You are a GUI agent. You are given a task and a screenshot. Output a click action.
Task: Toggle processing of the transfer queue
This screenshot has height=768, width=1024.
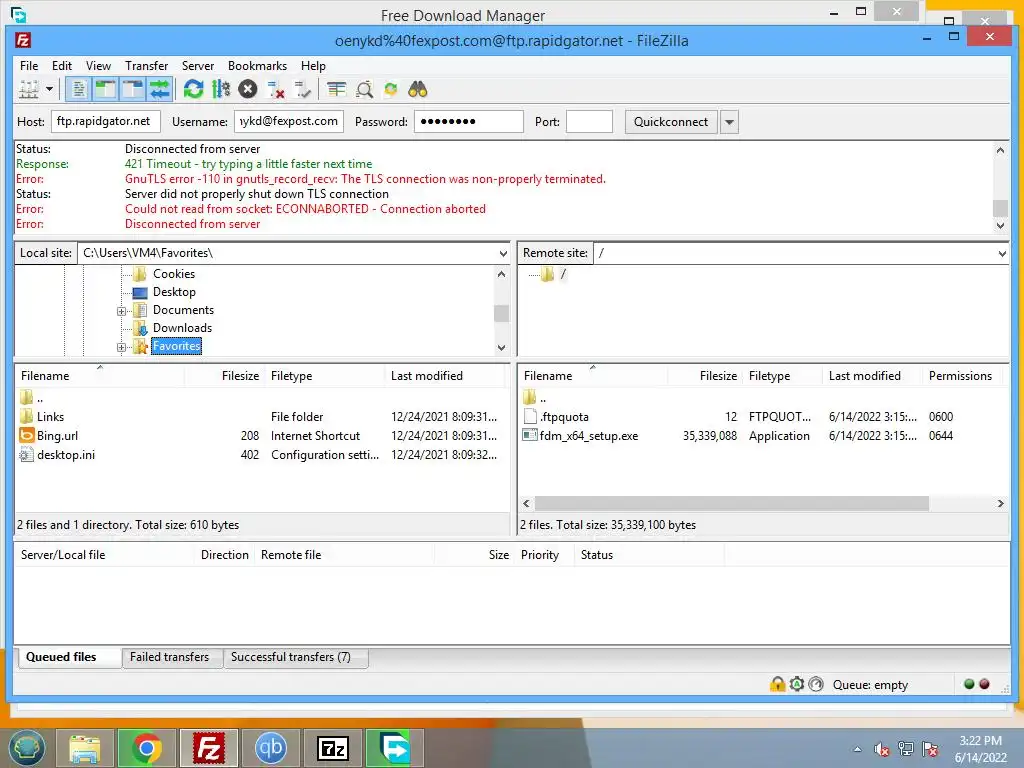click(x=221, y=89)
